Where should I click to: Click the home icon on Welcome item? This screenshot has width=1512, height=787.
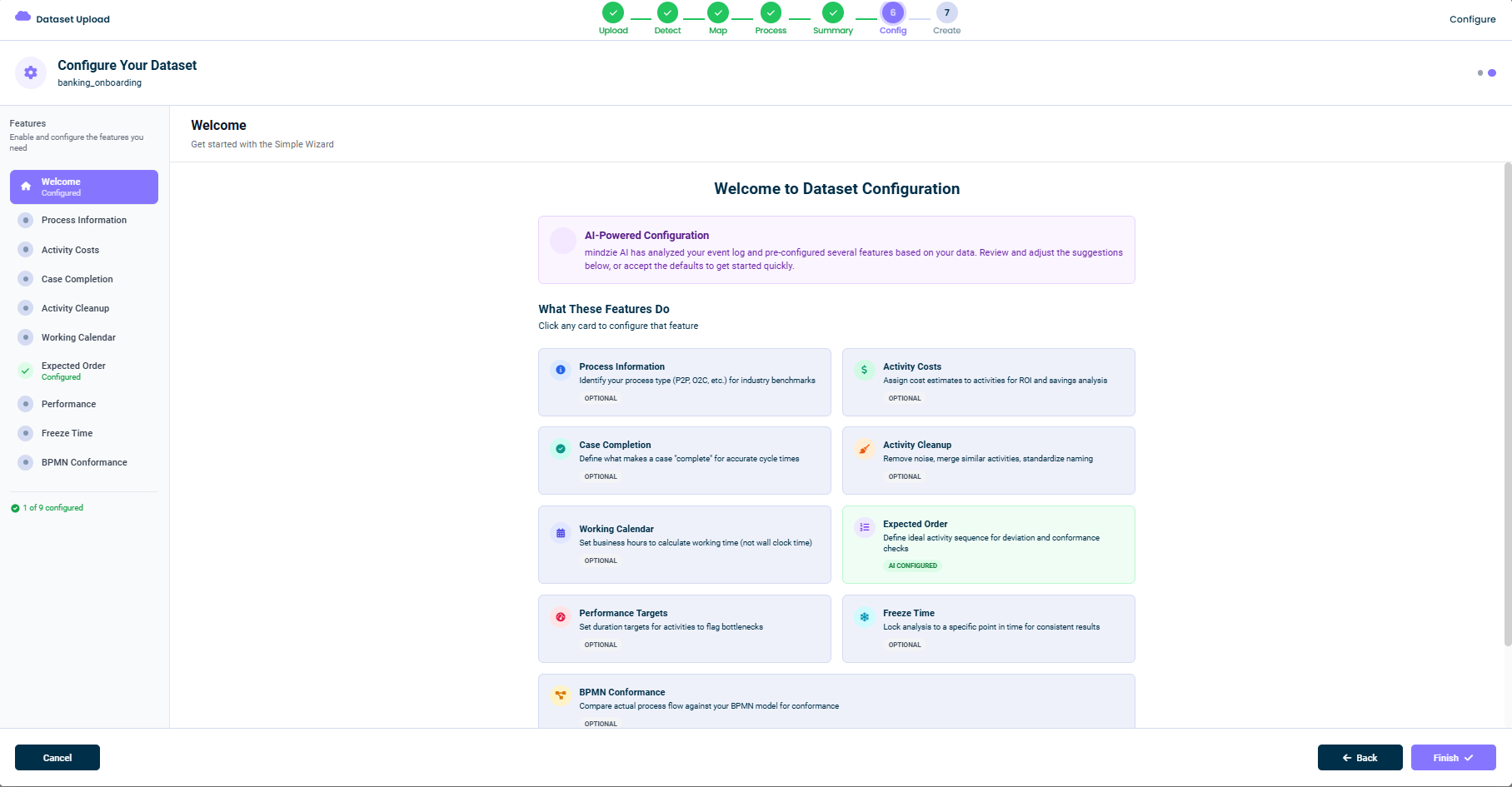26,187
